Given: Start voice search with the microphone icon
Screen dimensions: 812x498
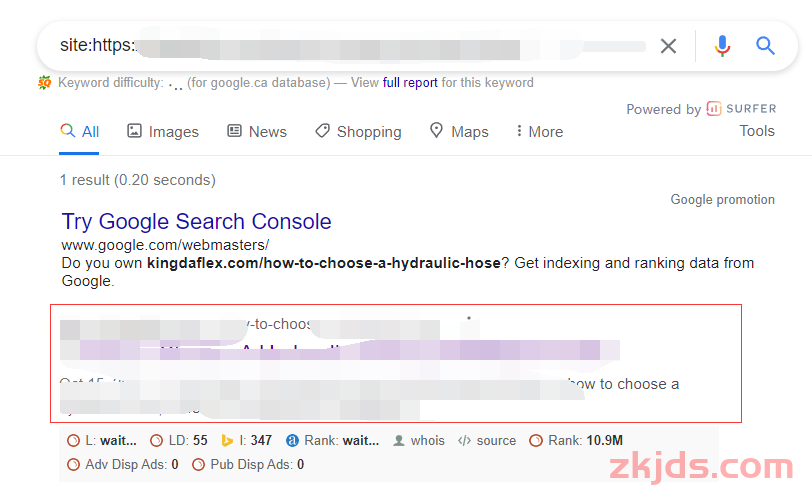Looking at the screenshot, I should click(722, 46).
